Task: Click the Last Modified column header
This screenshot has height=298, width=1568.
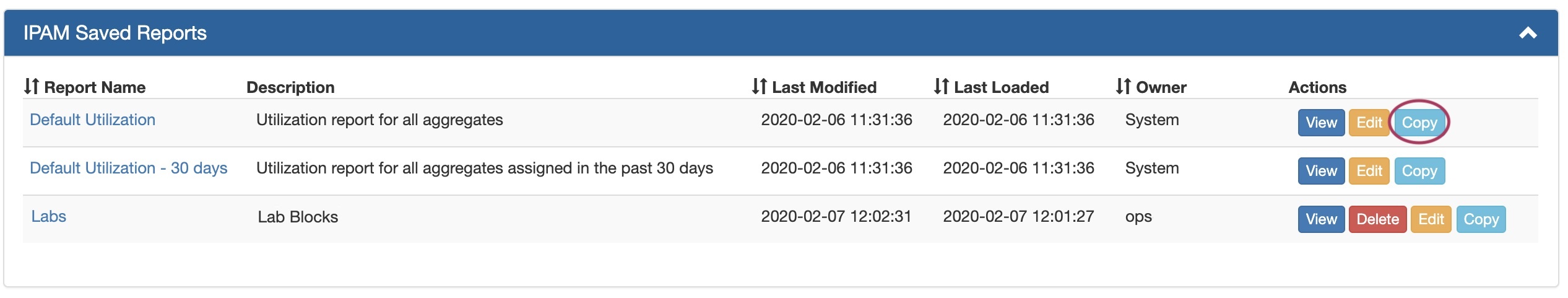Action: click(x=823, y=87)
